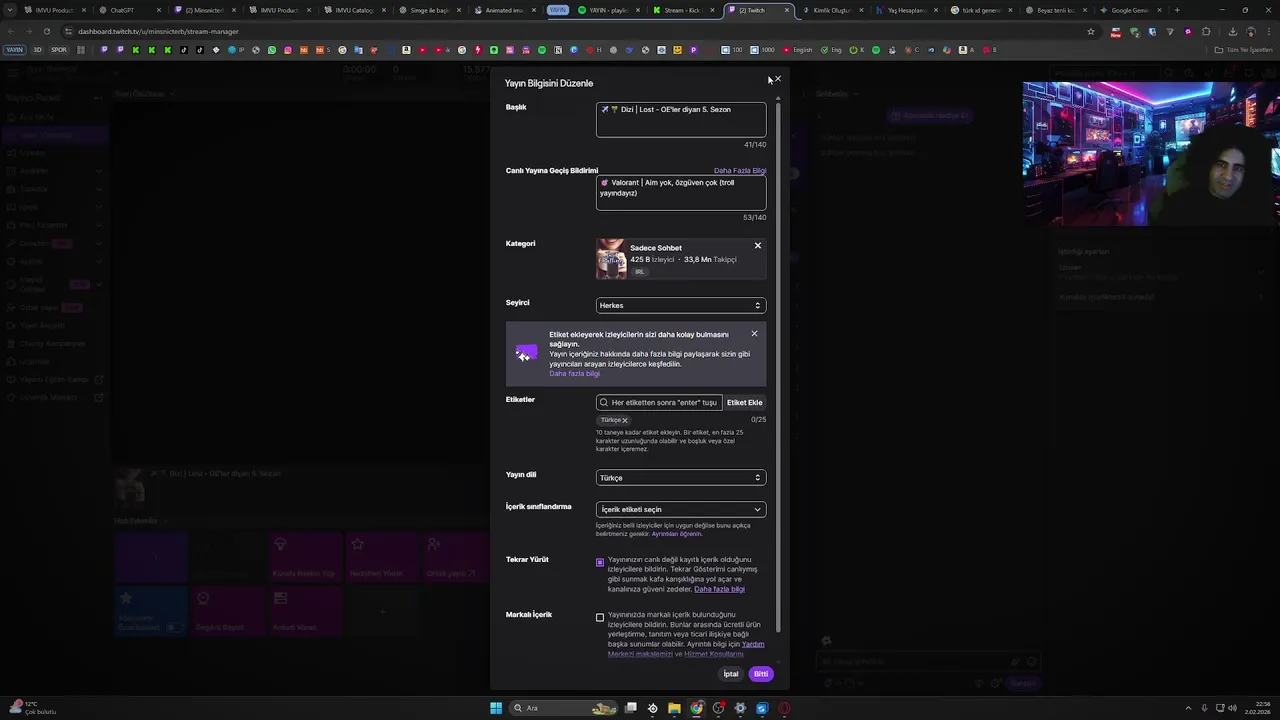This screenshot has height=720, width=1280.
Task: Click the Başlık title text field
Action: click(x=681, y=119)
